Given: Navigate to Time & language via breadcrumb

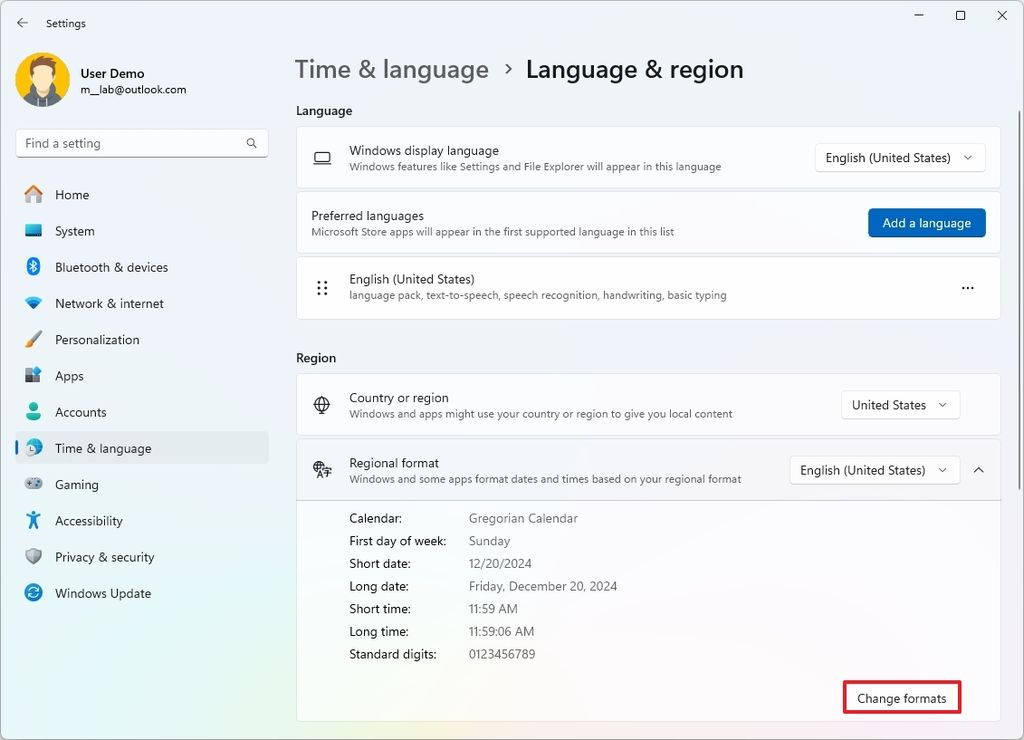Looking at the screenshot, I should (x=391, y=69).
